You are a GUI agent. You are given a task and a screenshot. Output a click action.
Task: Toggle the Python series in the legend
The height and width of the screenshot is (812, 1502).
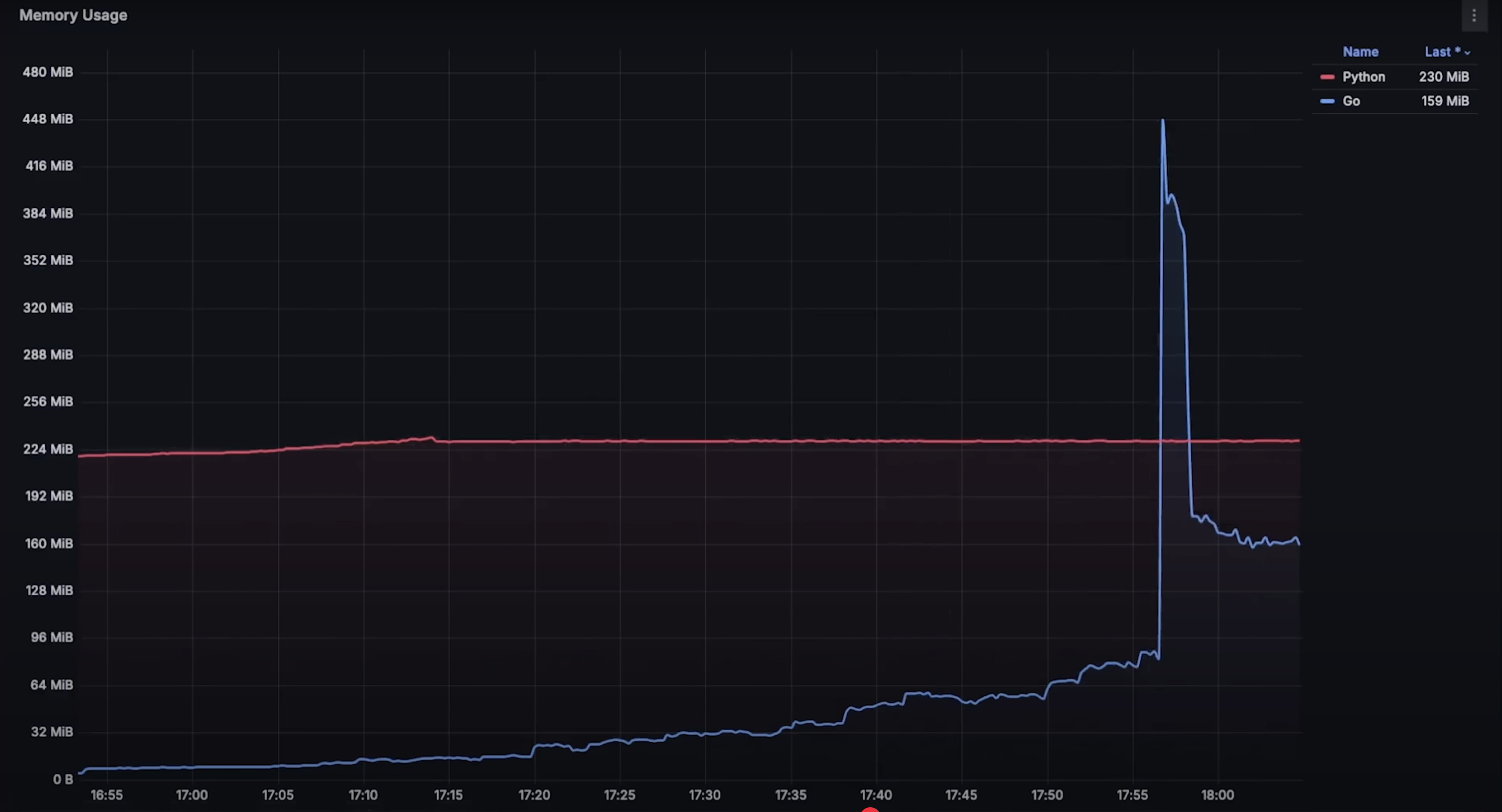[x=1363, y=77]
